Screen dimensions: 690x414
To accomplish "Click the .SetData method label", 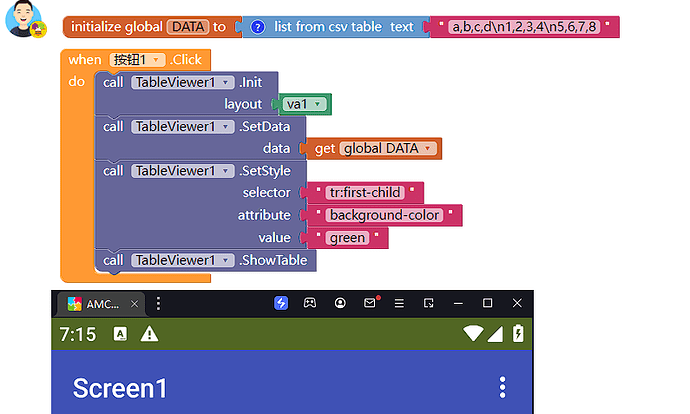I will tap(264, 127).
